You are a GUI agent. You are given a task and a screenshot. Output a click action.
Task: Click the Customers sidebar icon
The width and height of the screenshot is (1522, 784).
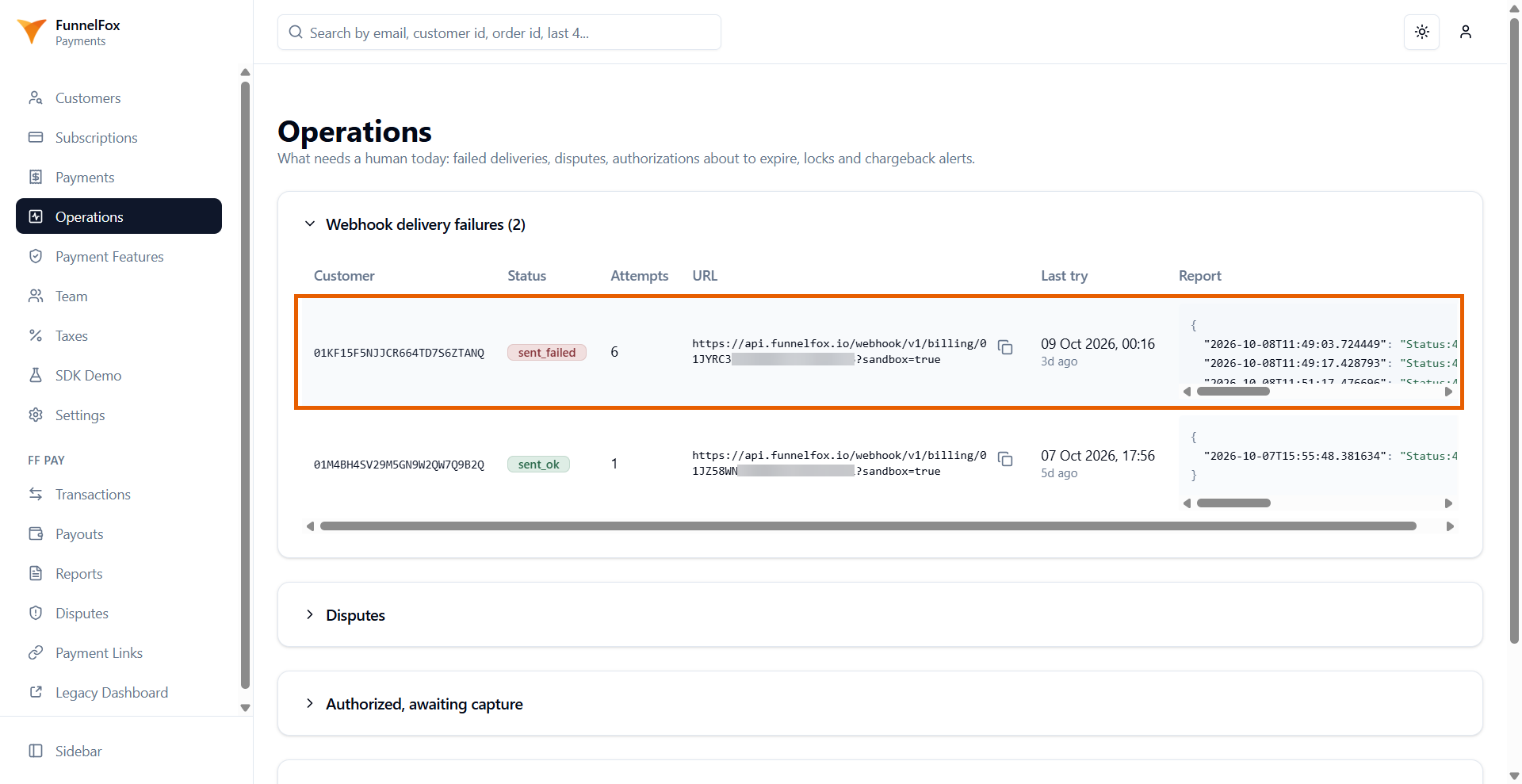[x=36, y=98]
